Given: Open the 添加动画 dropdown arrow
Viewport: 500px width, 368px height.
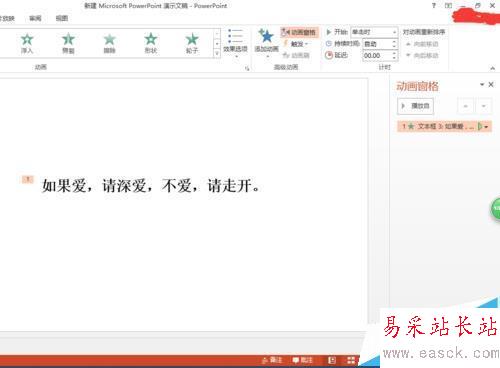Looking at the screenshot, I should coord(267,57).
